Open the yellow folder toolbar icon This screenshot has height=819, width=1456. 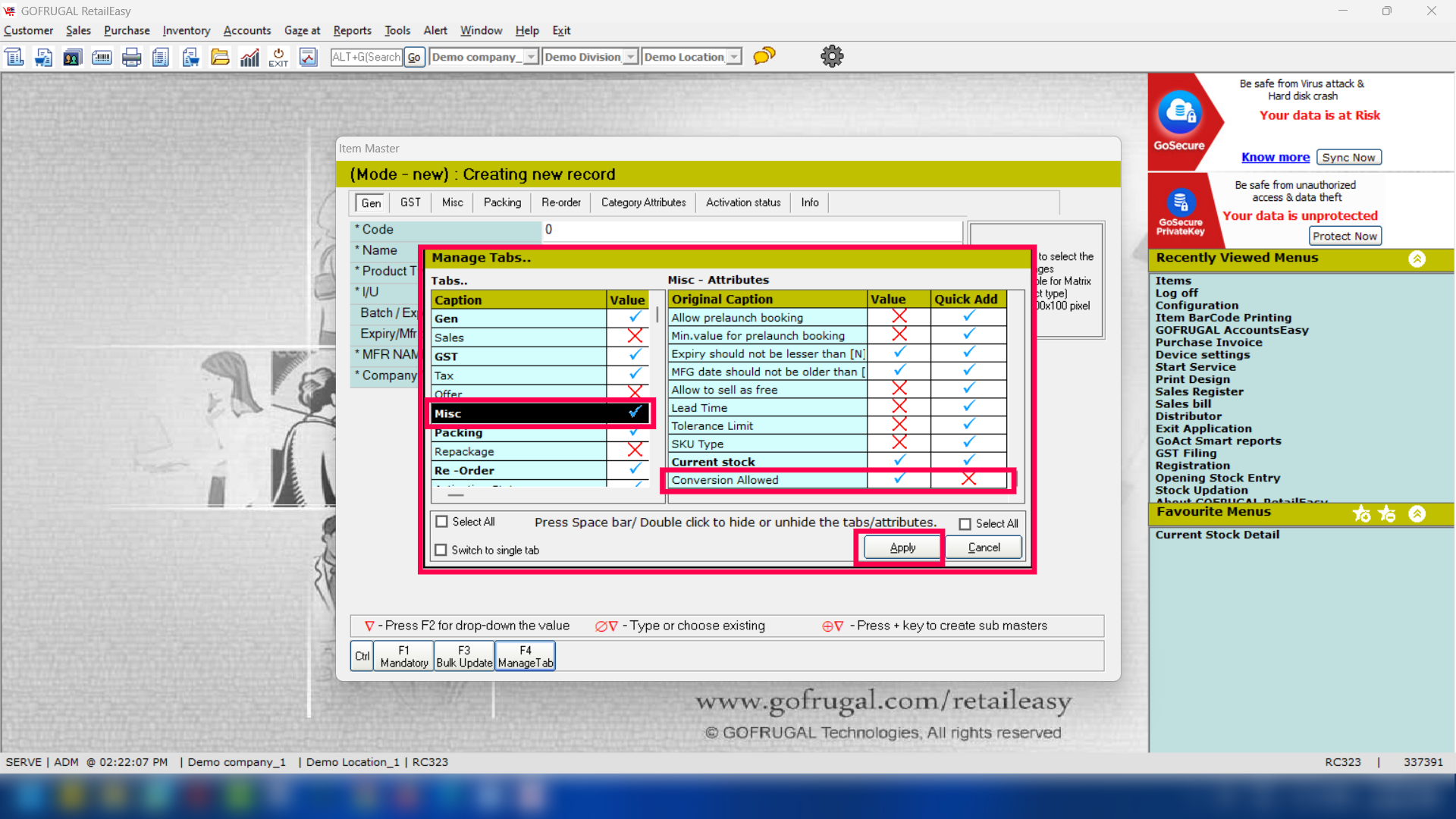click(x=220, y=57)
